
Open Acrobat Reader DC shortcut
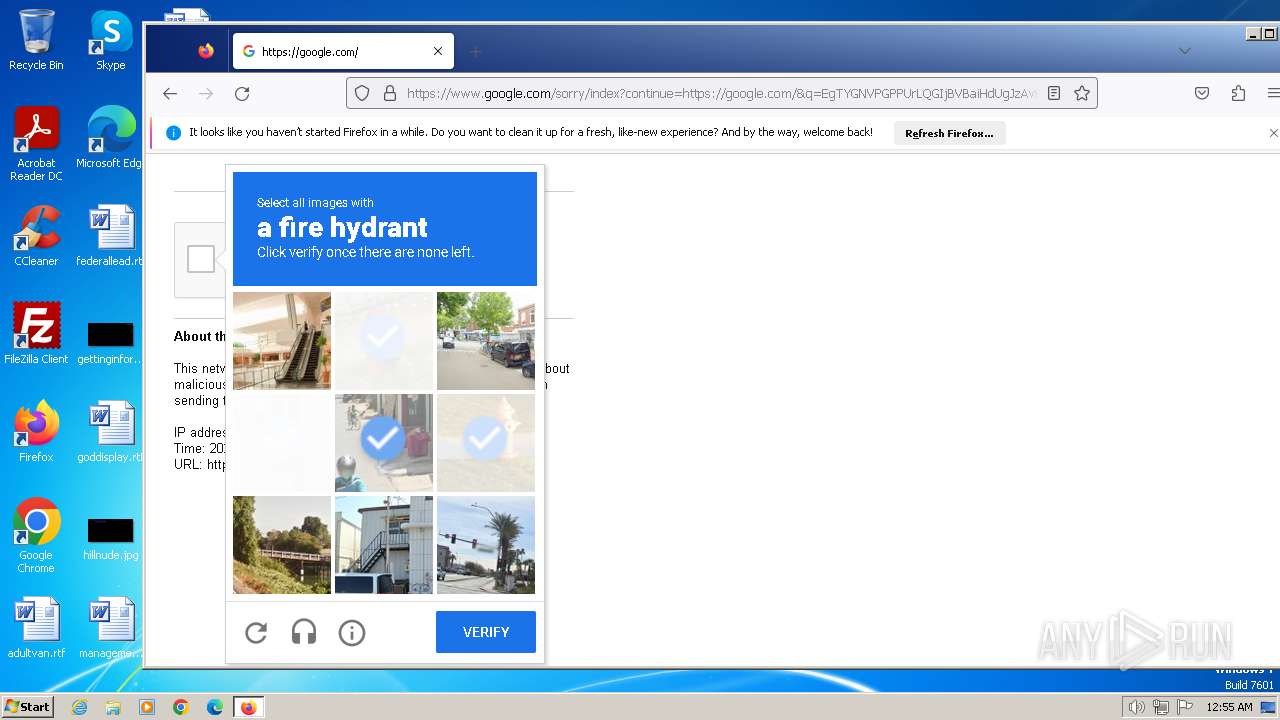pos(36,144)
